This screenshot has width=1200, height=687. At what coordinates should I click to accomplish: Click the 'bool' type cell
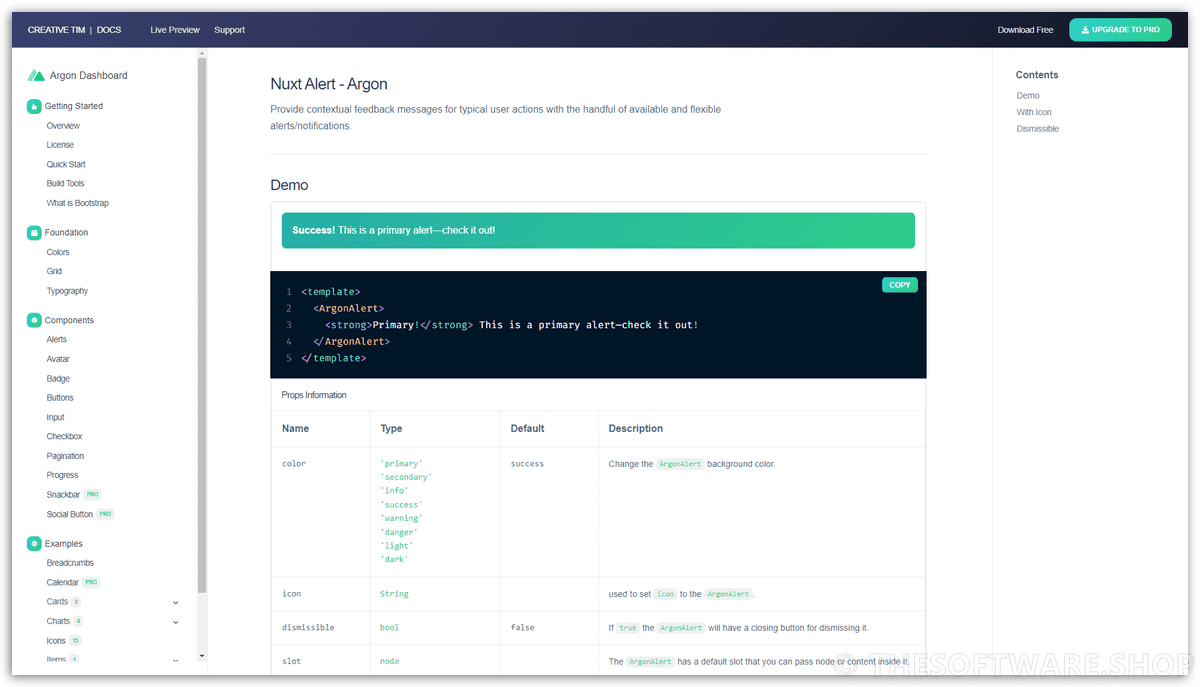click(x=389, y=628)
